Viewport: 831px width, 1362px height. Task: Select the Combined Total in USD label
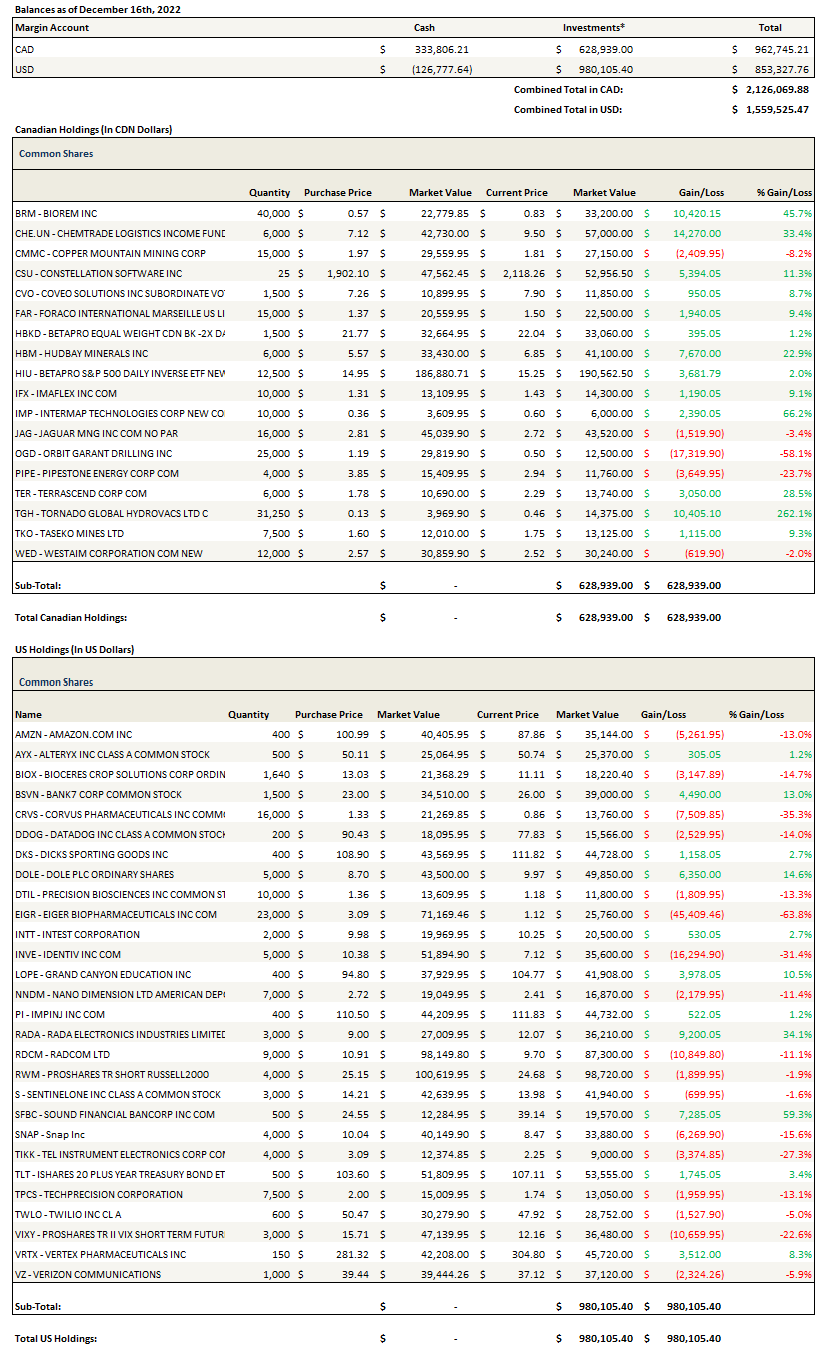(x=568, y=109)
